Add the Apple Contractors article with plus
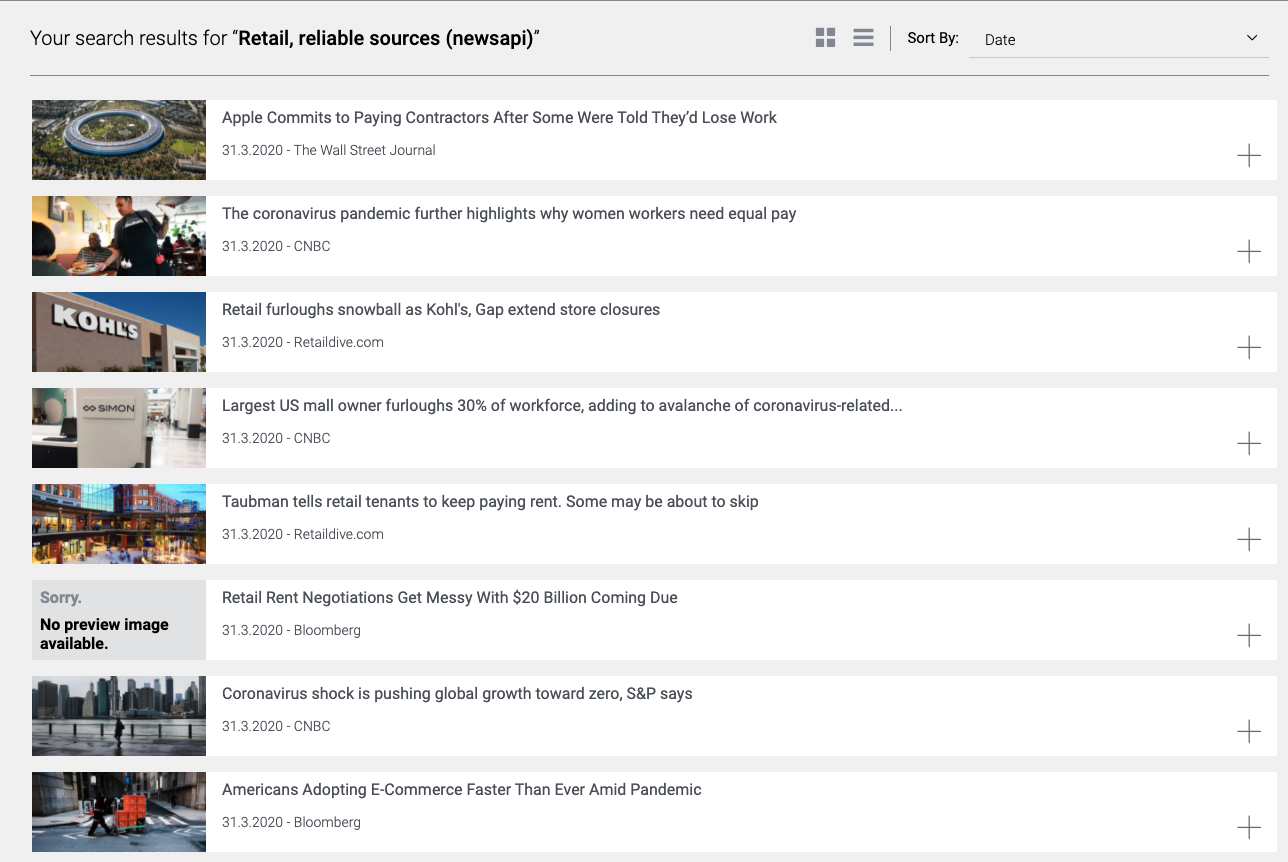 pyautogui.click(x=1249, y=155)
